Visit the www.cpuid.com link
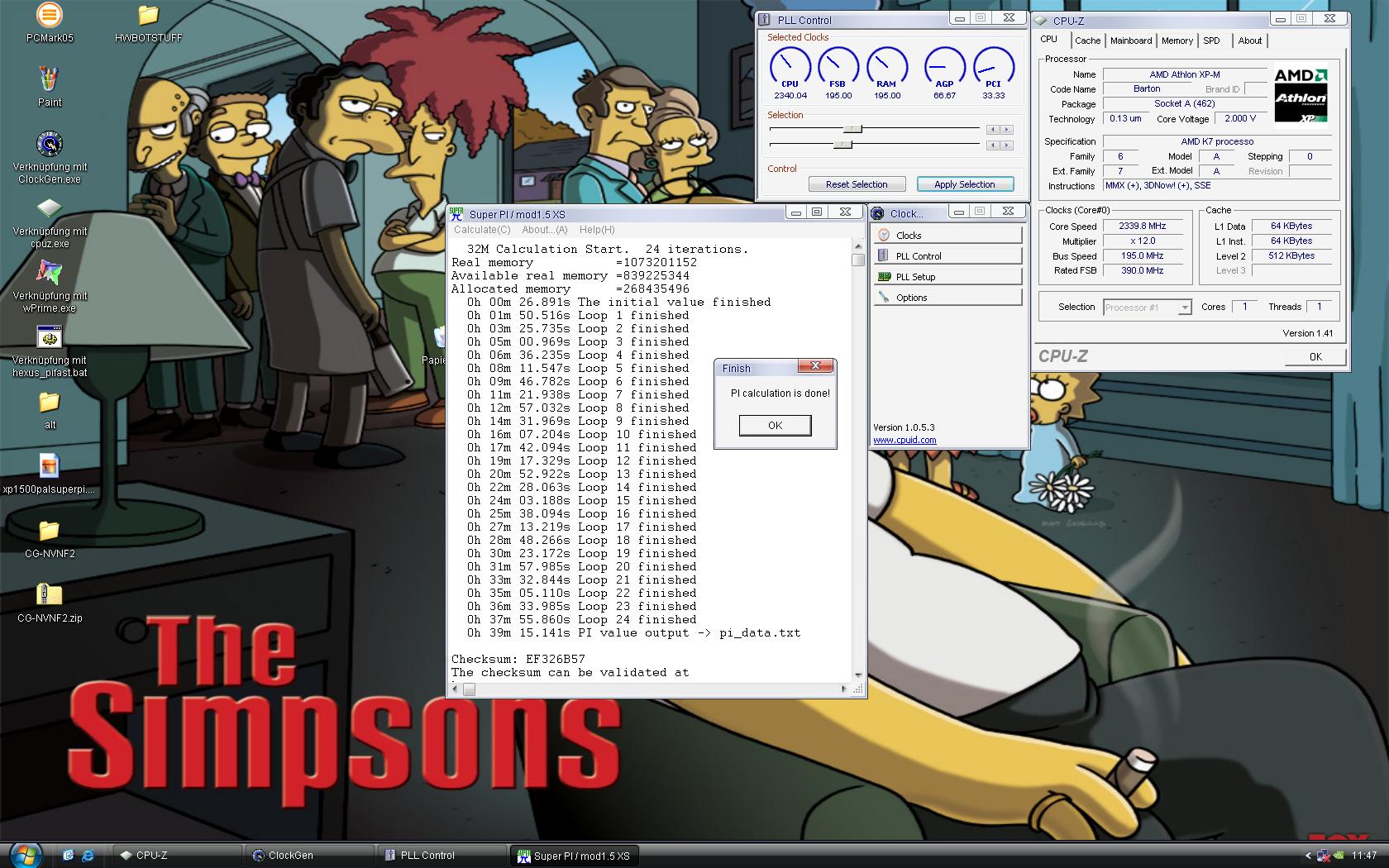The height and width of the screenshot is (868, 1389). 905,440
